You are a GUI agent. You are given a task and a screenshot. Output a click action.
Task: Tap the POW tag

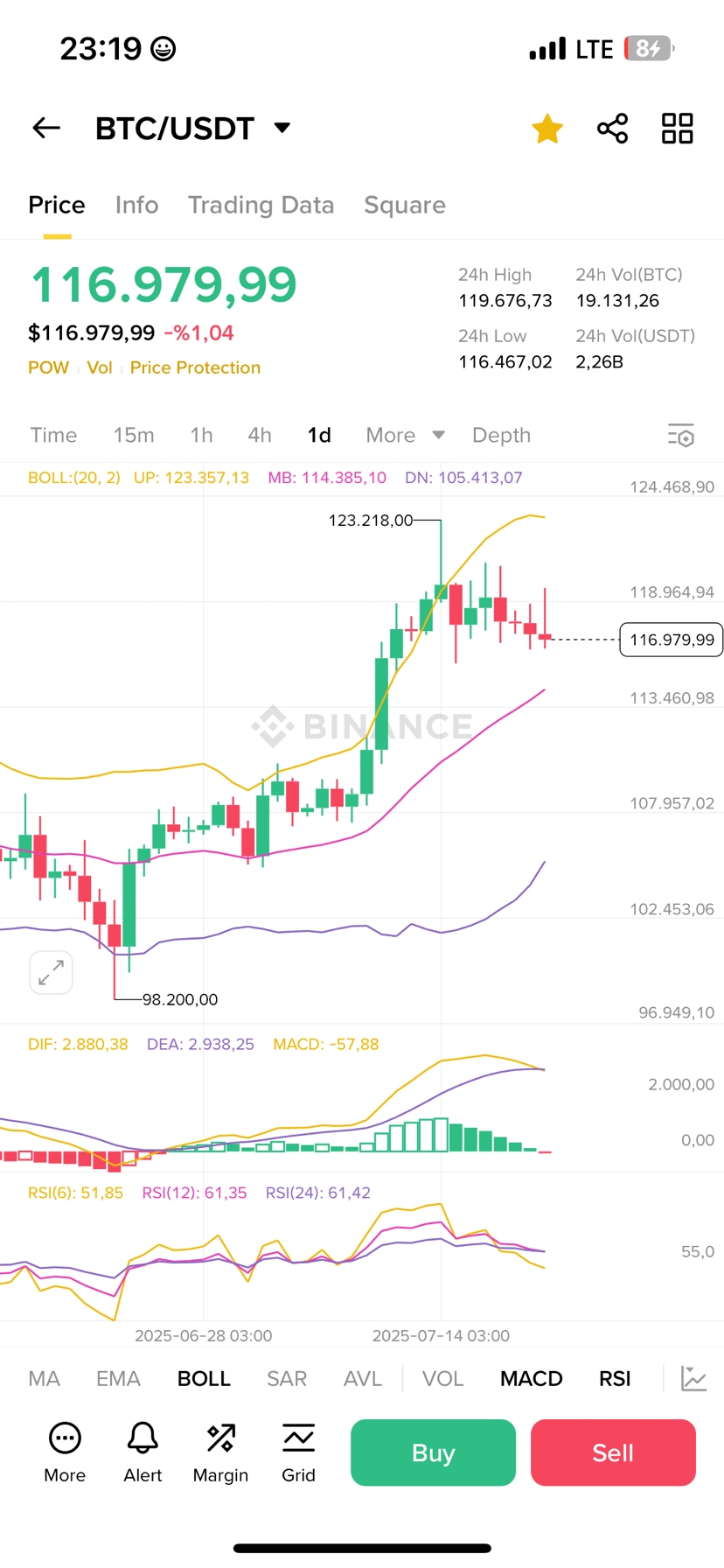click(48, 367)
